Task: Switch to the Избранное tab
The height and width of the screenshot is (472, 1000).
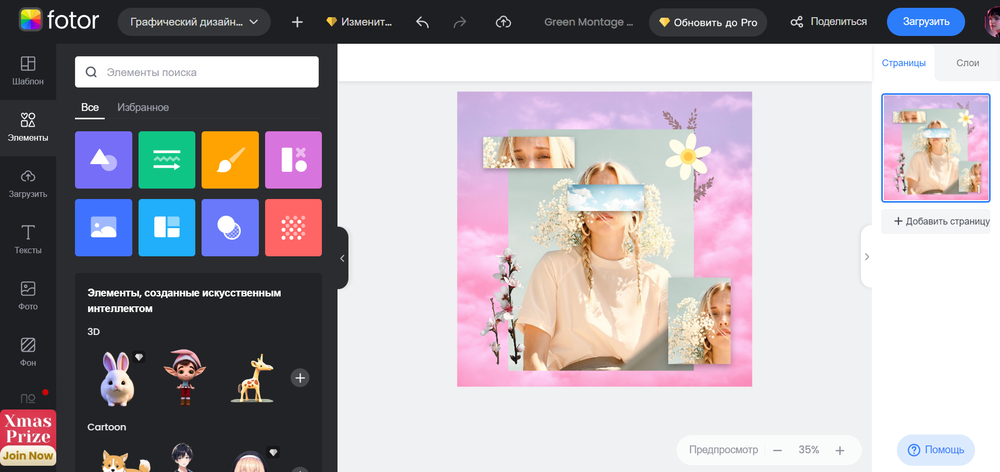Action: 143,107
